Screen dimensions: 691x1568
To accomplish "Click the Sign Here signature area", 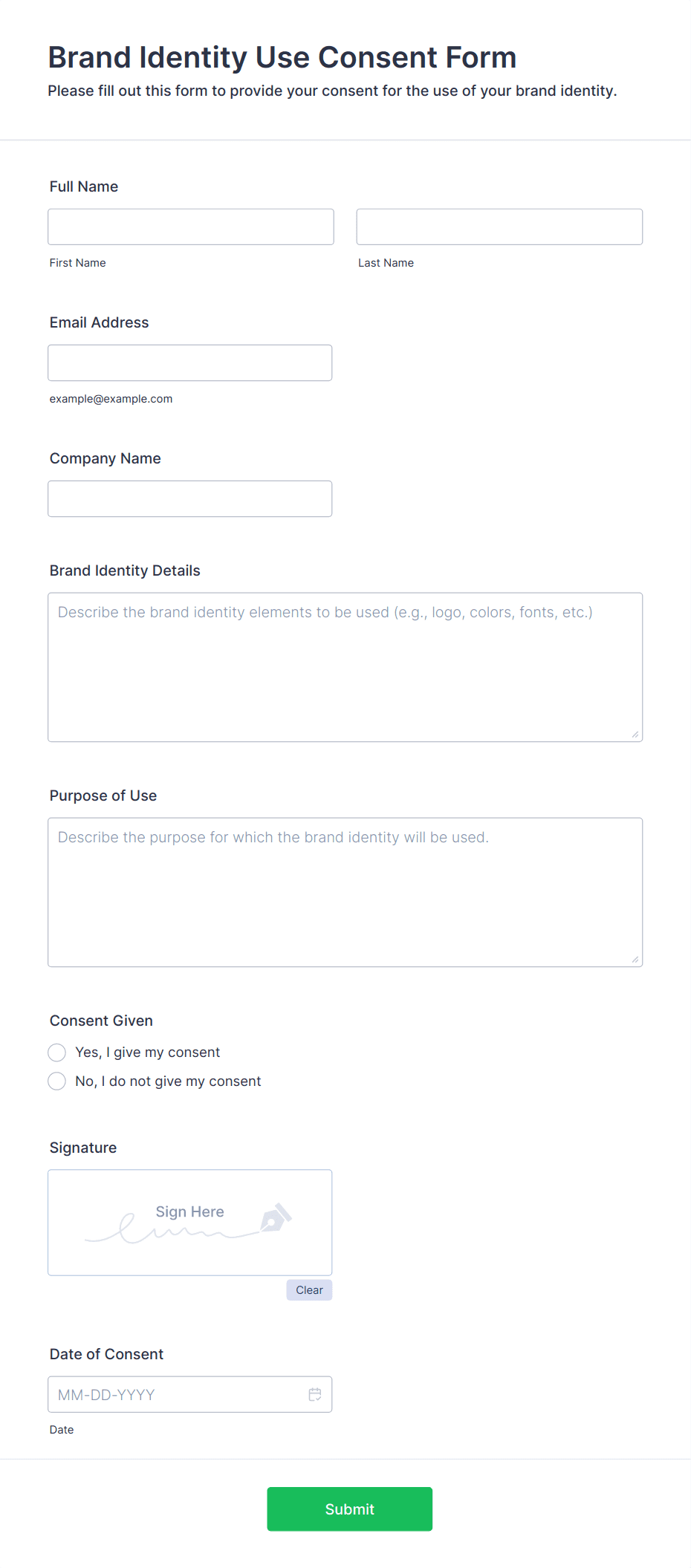I will (x=190, y=1223).
